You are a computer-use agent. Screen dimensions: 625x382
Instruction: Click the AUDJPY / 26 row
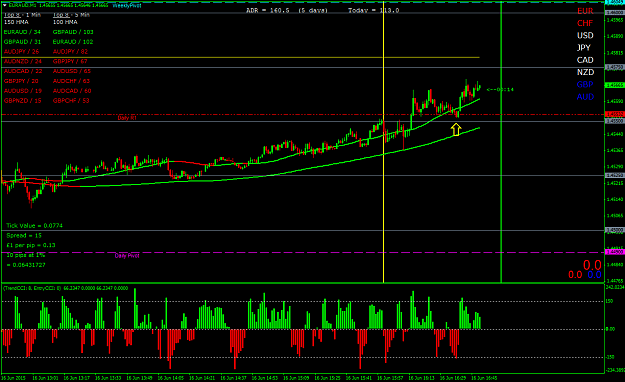pyautogui.click(x=22, y=51)
